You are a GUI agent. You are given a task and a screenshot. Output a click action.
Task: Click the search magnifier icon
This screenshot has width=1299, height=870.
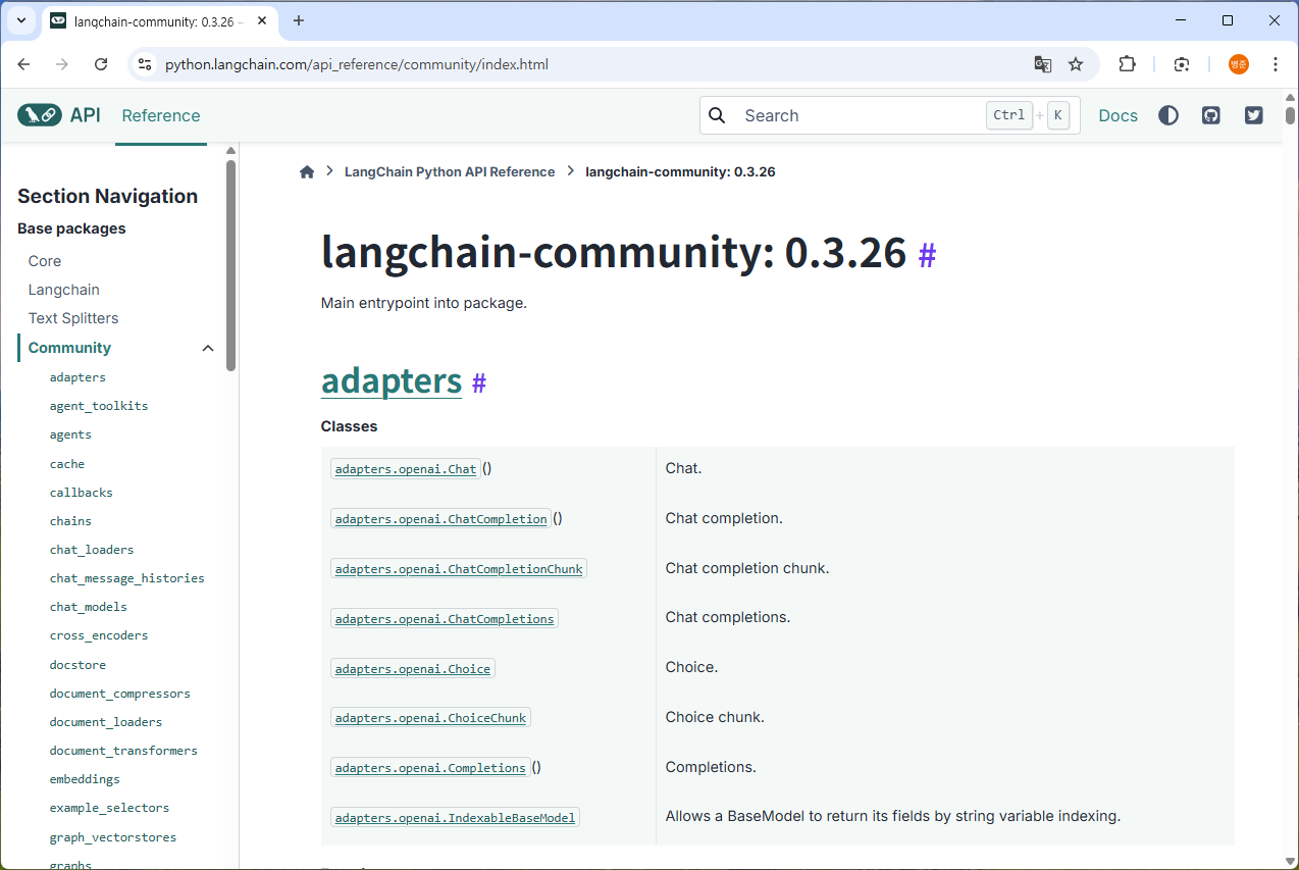coord(717,116)
